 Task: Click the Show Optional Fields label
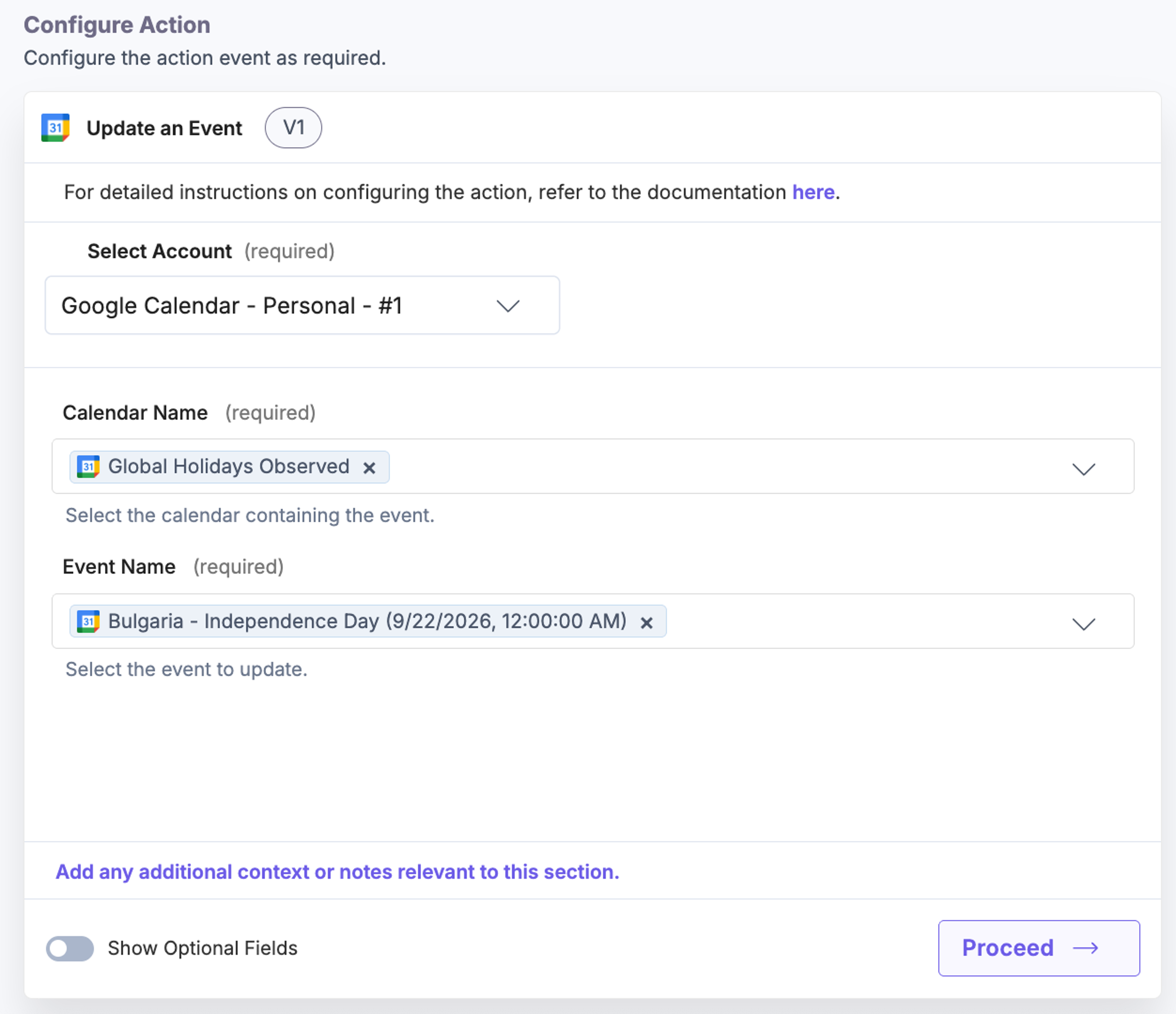click(x=203, y=948)
